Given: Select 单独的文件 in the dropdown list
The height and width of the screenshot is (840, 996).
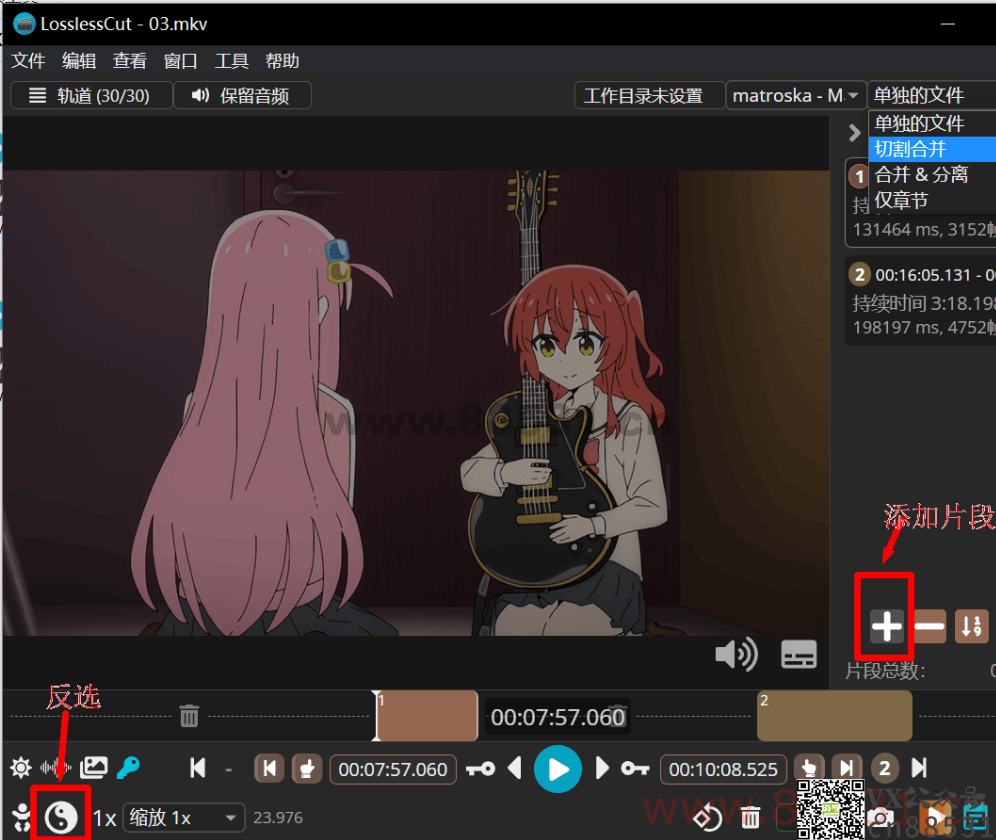Looking at the screenshot, I should point(932,123).
